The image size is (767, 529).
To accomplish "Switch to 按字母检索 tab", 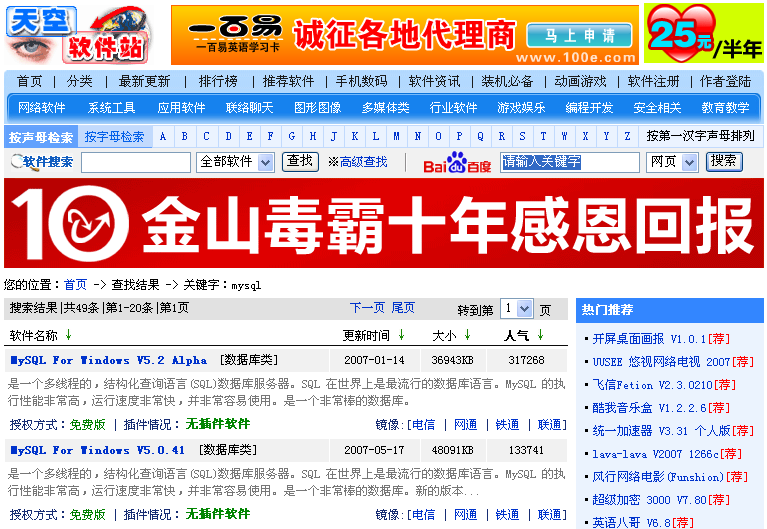I will tap(114, 137).
